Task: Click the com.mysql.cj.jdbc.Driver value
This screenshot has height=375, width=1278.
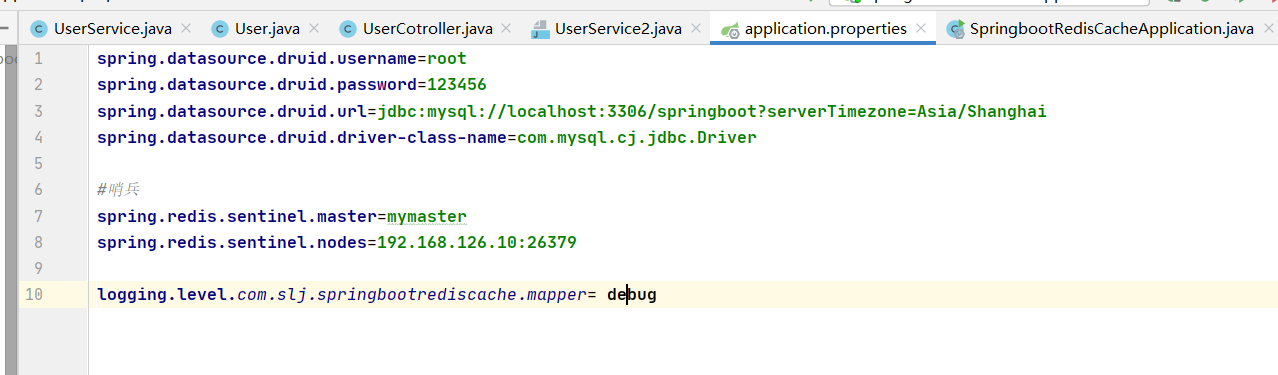Action: click(x=636, y=137)
